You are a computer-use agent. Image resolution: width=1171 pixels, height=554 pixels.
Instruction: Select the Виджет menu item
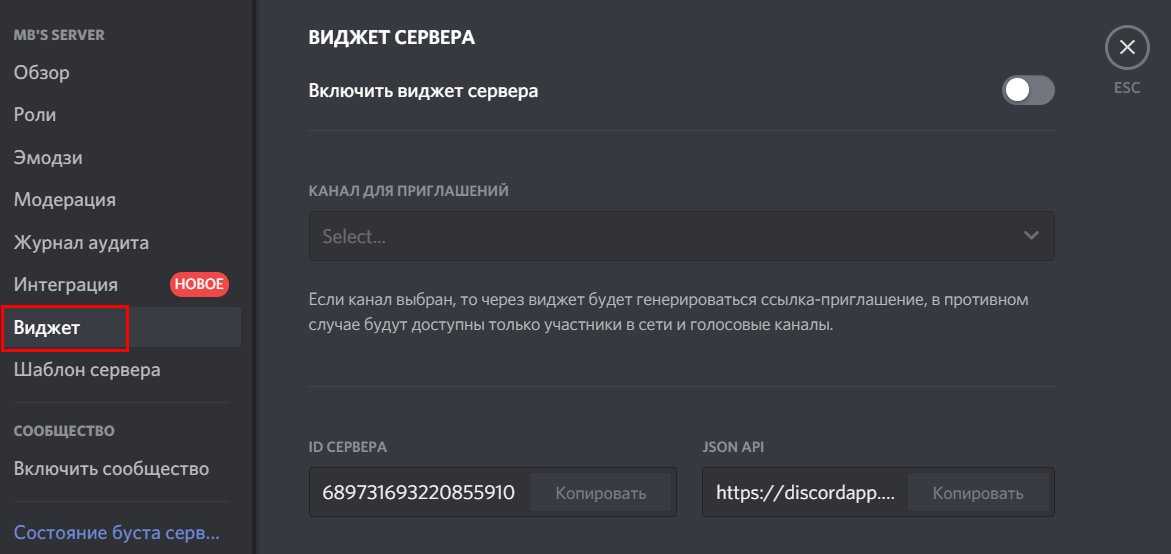pos(47,327)
